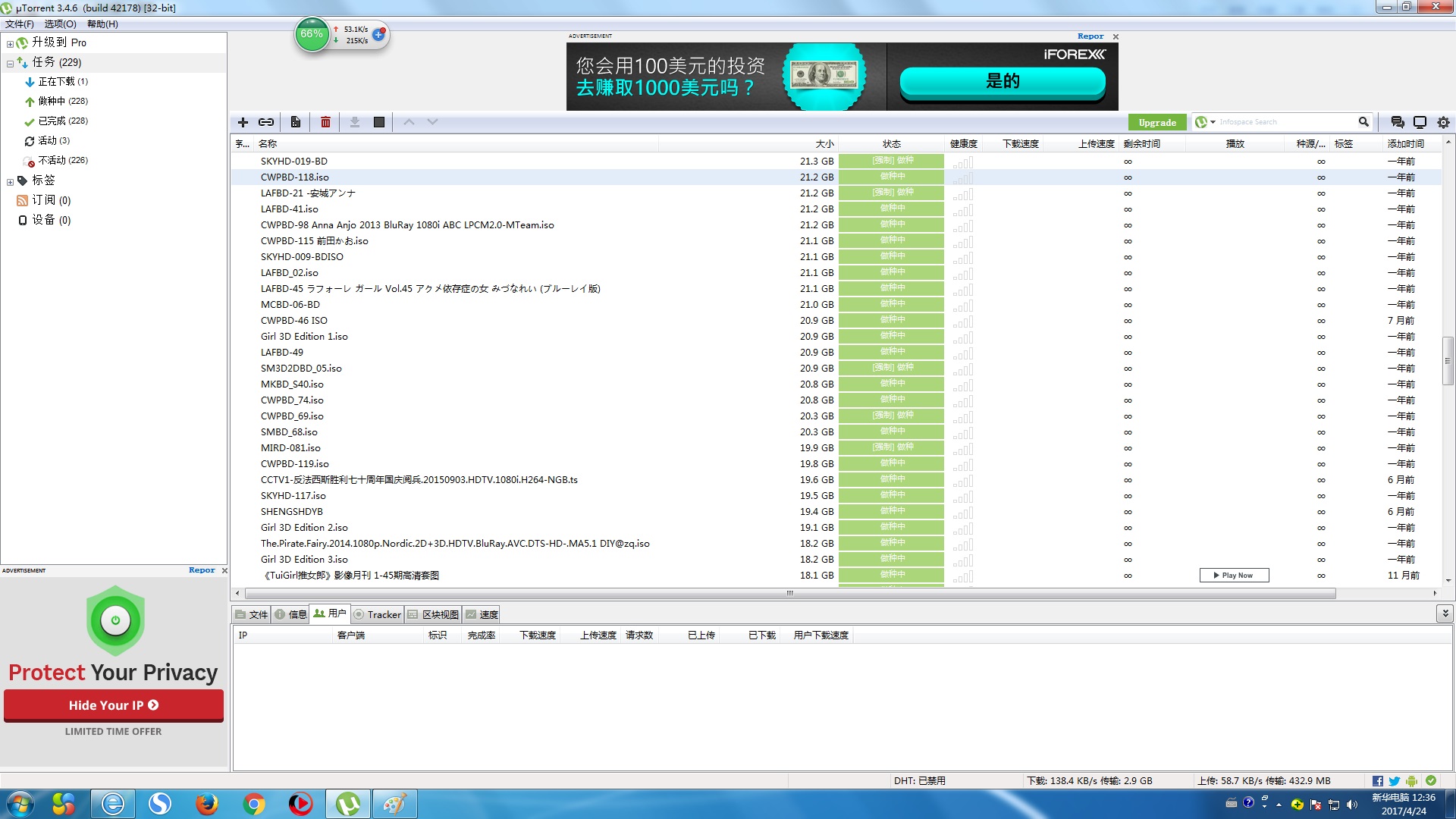
Task: Click the Add Torrent plus icon
Action: [243, 122]
